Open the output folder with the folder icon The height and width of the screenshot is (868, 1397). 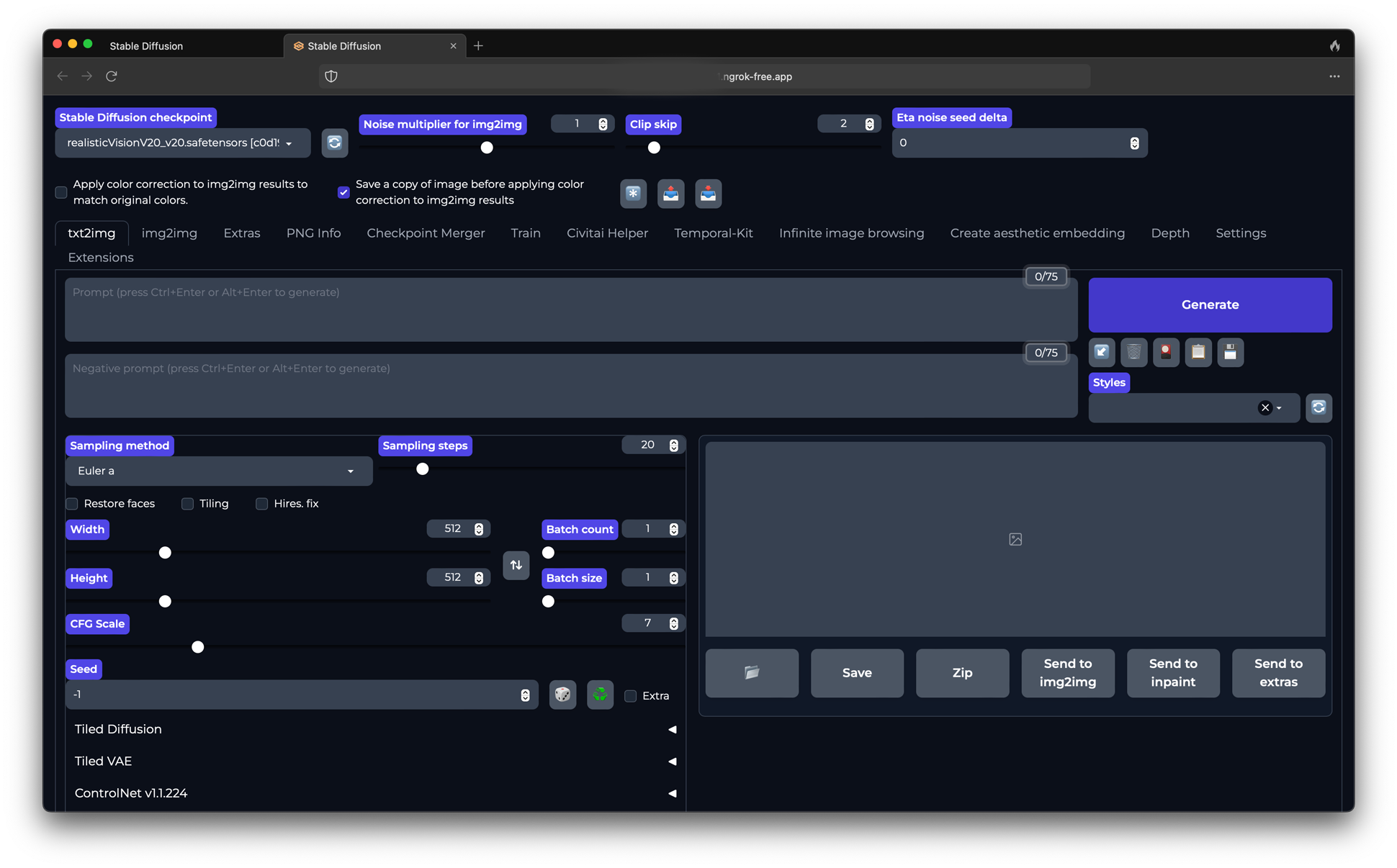(752, 673)
